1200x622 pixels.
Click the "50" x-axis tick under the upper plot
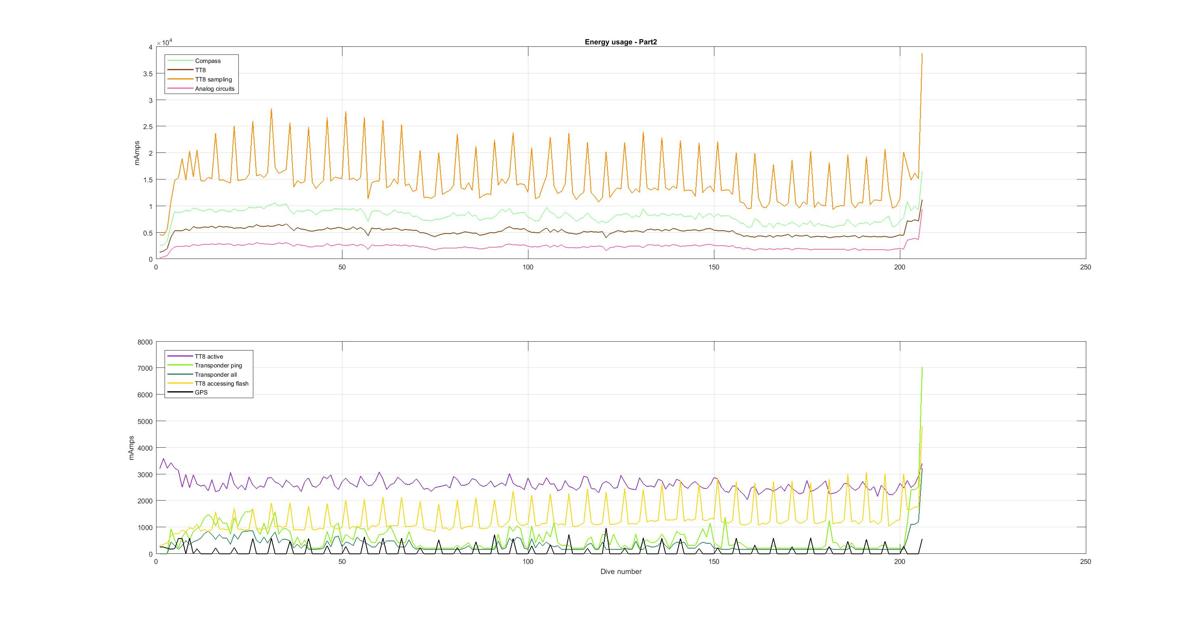point(342,267)
